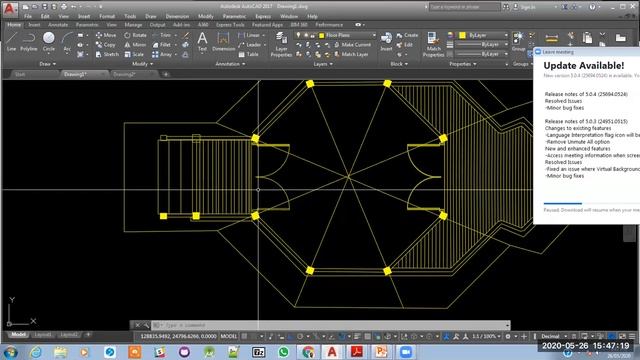Select the Dimension tool
The width and height of the screenshot is (640, 360).
(x=223, y=41)
